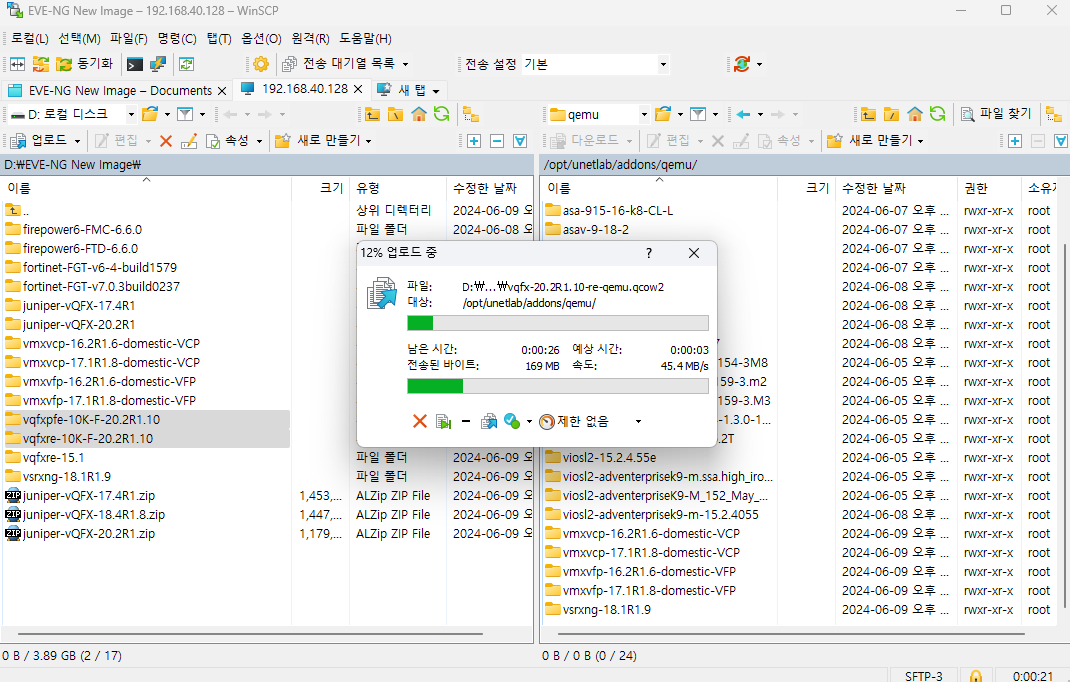Go to local home directory icon
This screenshot has height=682, width=1070.
coord(418,114)
